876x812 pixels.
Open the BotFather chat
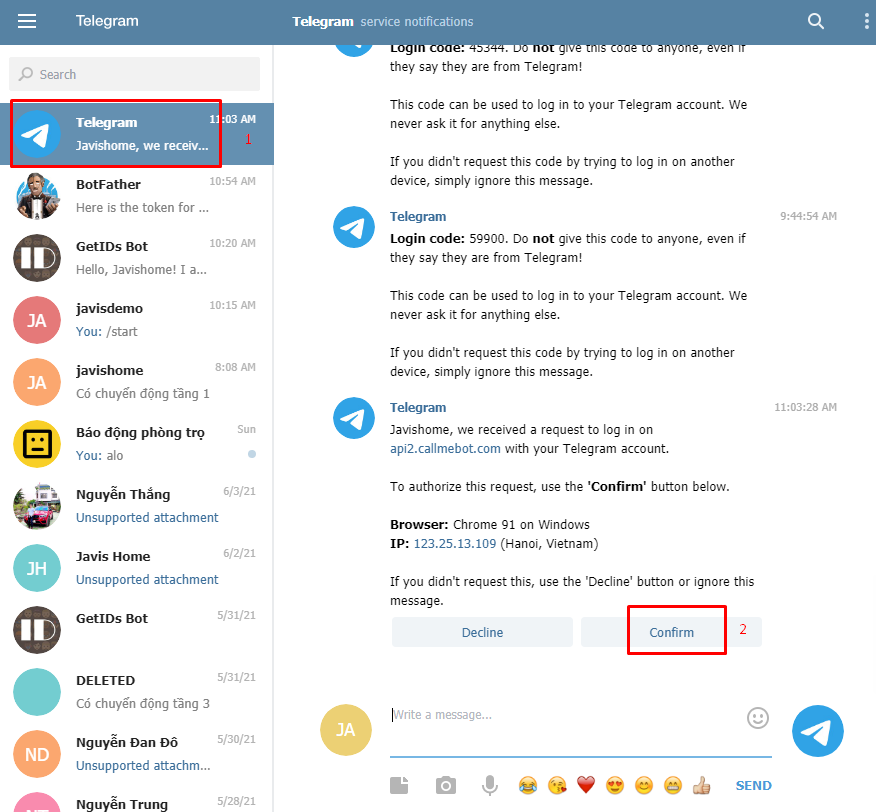pos(137,196)
